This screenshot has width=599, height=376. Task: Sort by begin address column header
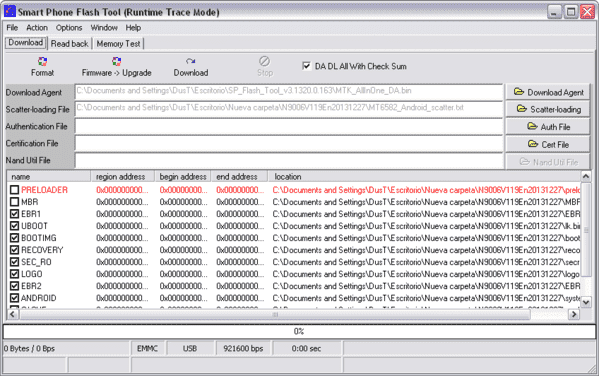pyautogui.click(x=183, y=177)
